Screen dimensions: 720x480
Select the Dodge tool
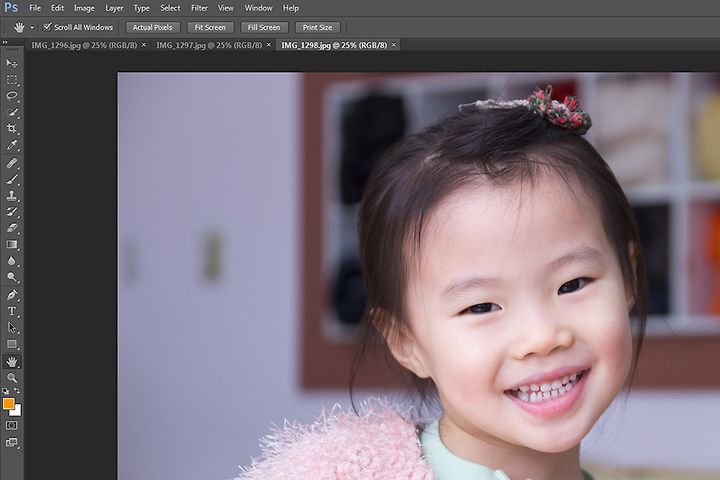click(12, 277)
